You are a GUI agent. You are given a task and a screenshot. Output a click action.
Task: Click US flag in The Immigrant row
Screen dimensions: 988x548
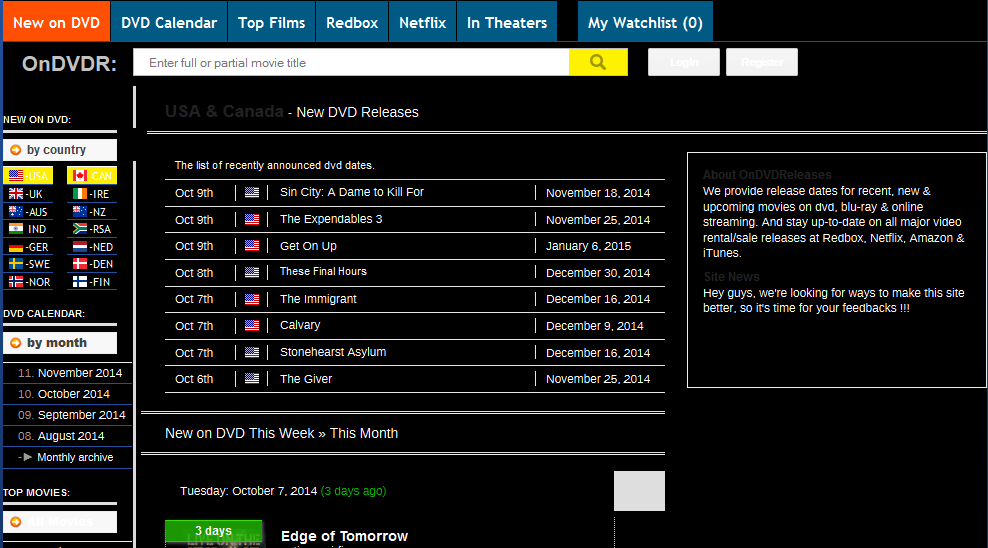pos(252,299)
